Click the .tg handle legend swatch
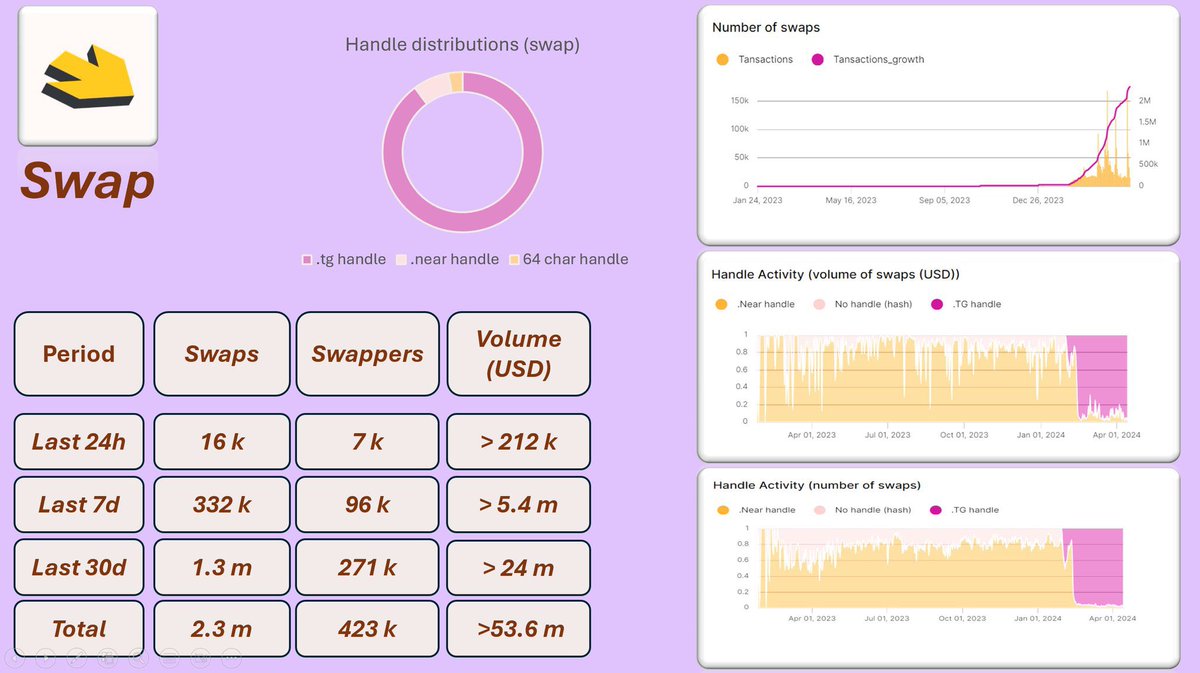1200x673 pixels. click(307, 260)
